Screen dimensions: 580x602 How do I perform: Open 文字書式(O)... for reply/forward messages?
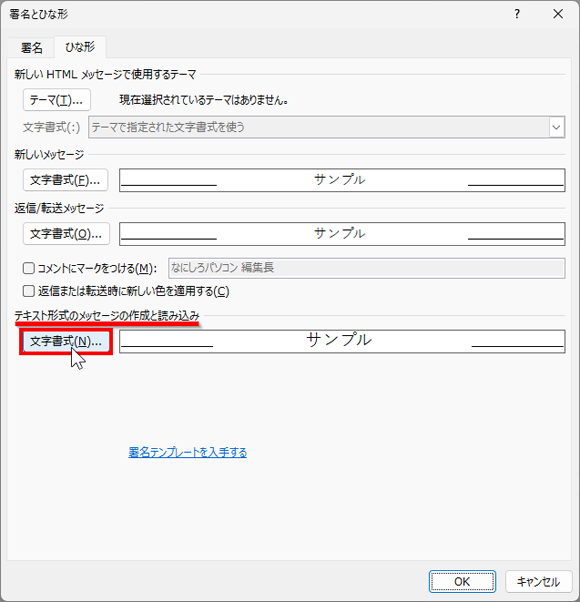click(x=66, y=233)
